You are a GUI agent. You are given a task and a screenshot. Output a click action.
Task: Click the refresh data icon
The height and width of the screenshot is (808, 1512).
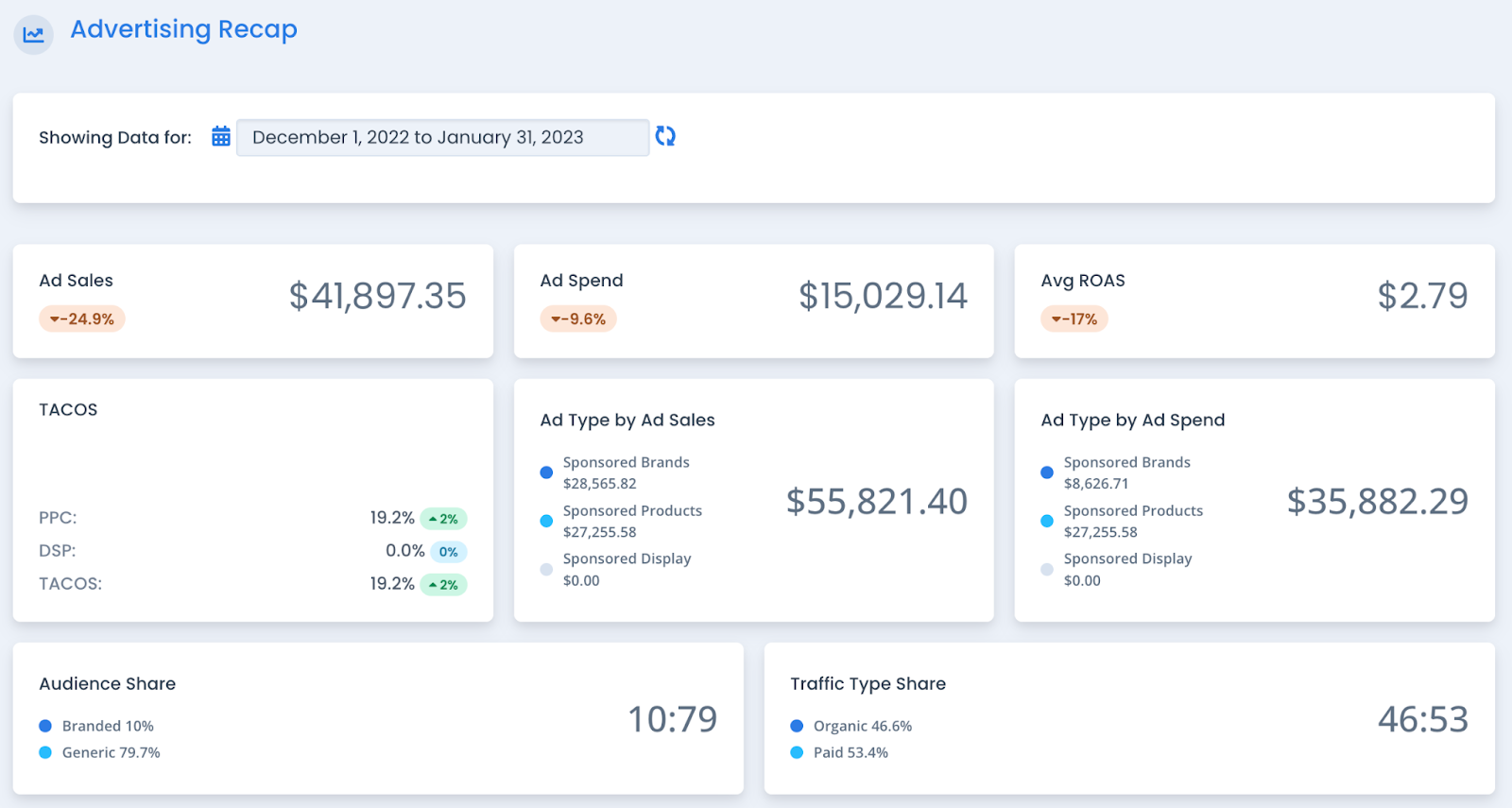point(665,136)
